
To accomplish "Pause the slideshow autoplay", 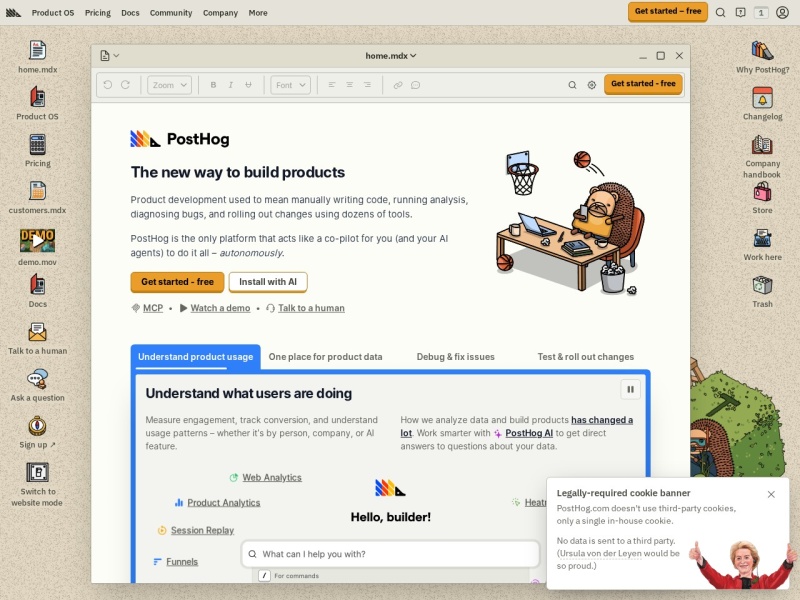I will [631, 389].
